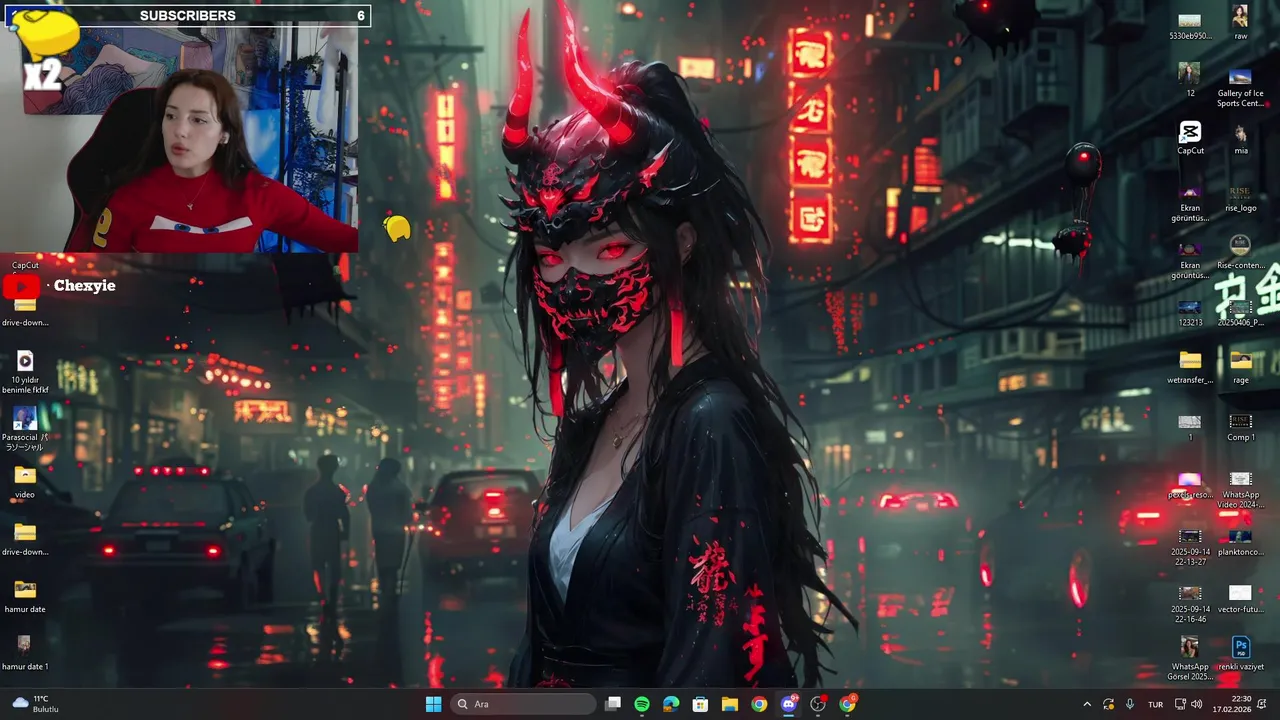Open the network status tray icon
Viewport: 1280px width, 720px height.
(x=1180, y=704)
